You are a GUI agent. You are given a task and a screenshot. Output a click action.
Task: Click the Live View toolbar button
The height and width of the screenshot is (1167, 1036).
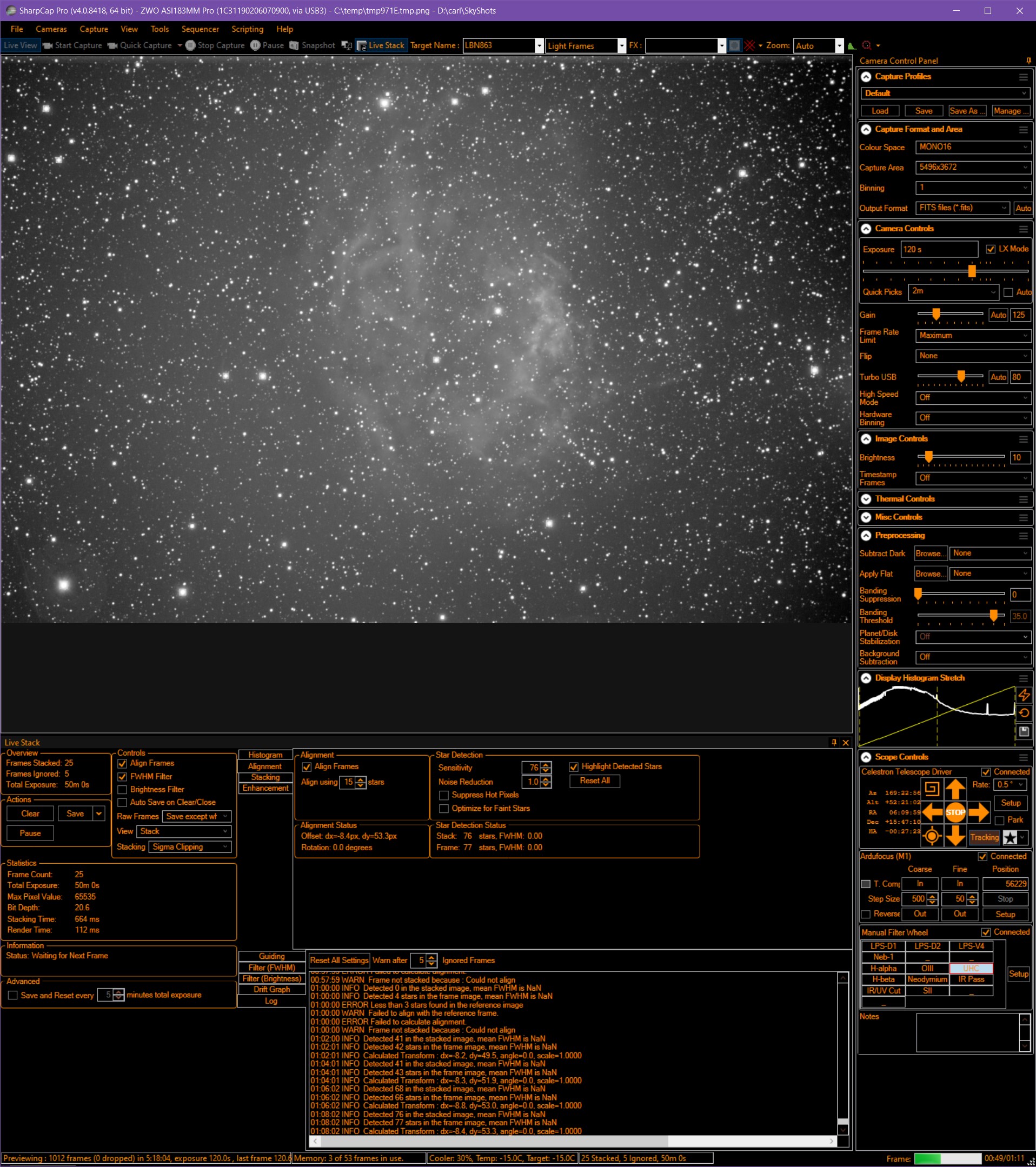[x=21, y=46]
